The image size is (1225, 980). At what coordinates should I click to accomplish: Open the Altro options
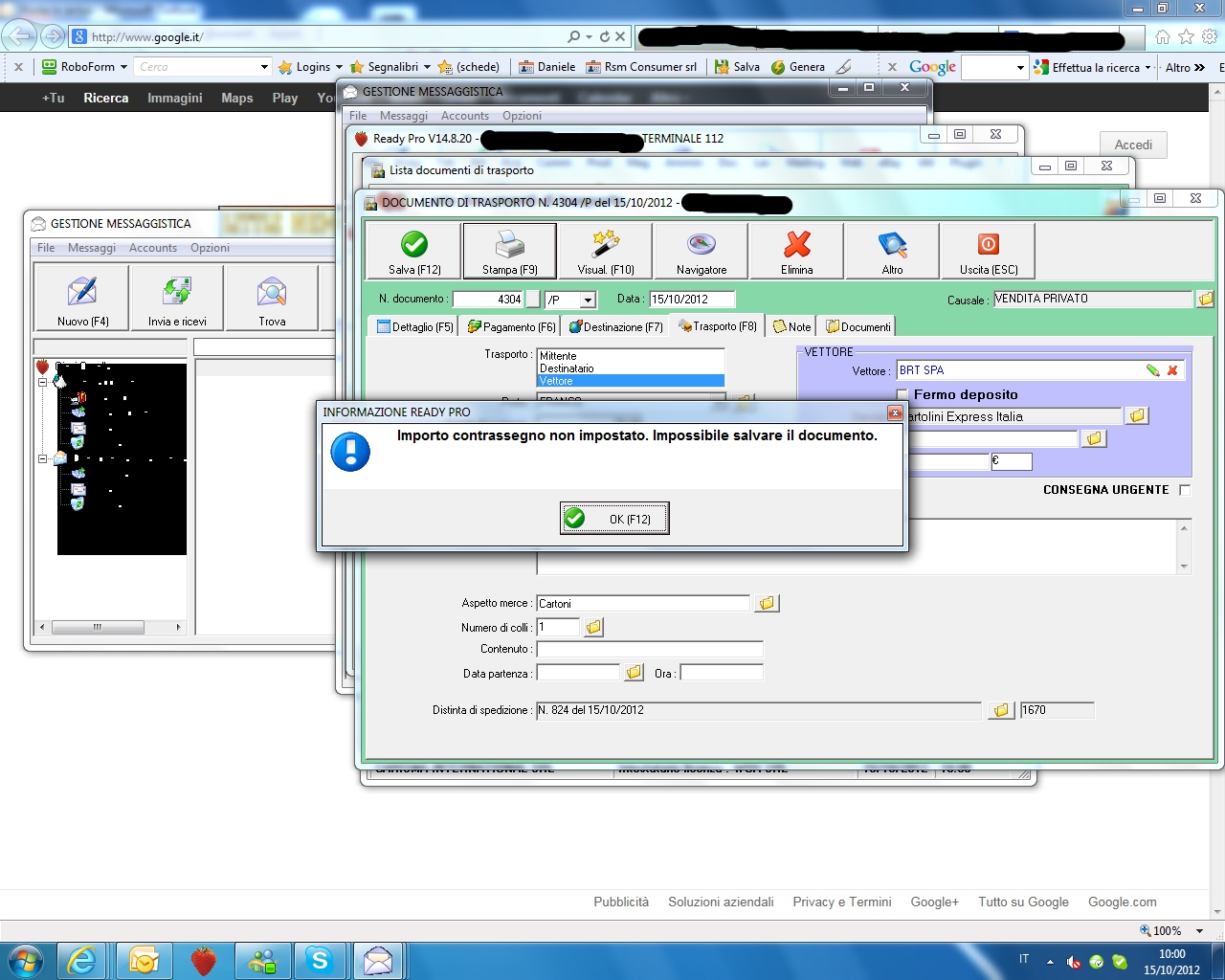click(x=892, y=251)
